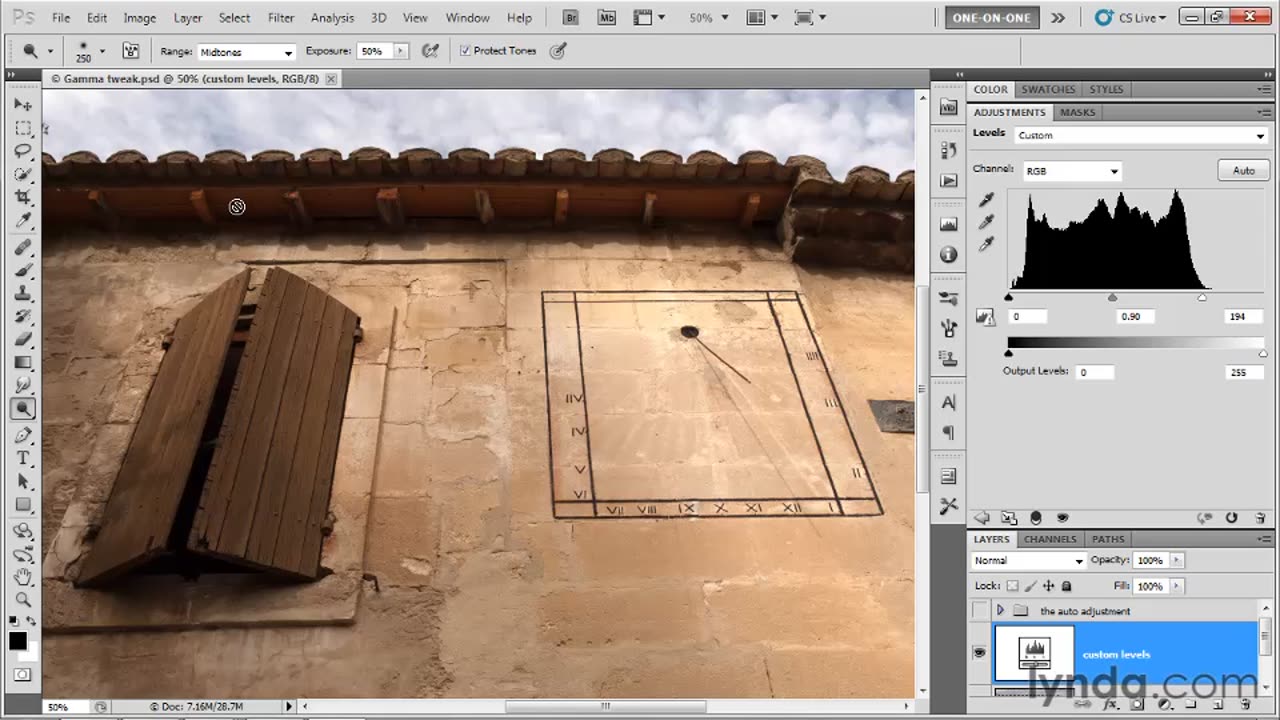Click the foreground color swatch
1280x720 pixels.
coord(18,642)
